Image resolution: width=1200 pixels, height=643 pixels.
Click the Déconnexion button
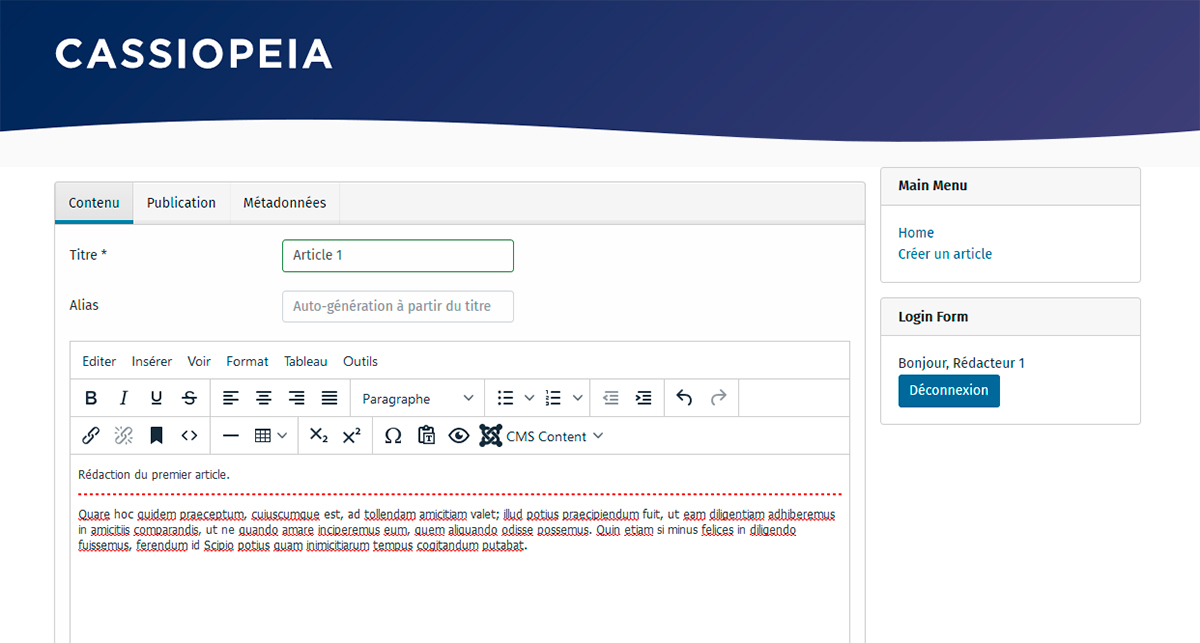[x=949, y=391]
